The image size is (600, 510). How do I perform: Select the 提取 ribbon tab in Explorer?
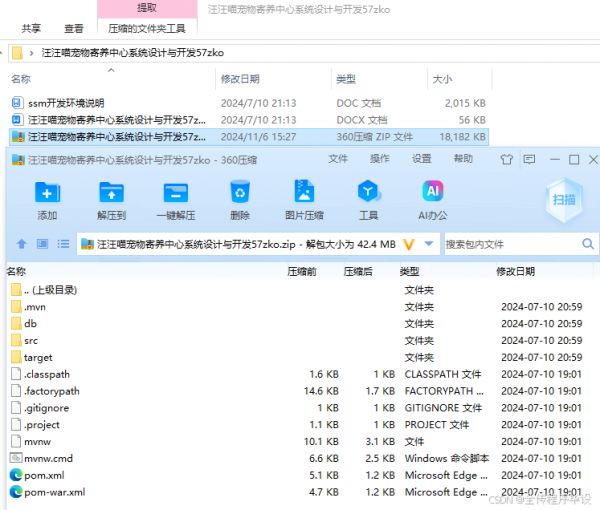click(147, 8)
